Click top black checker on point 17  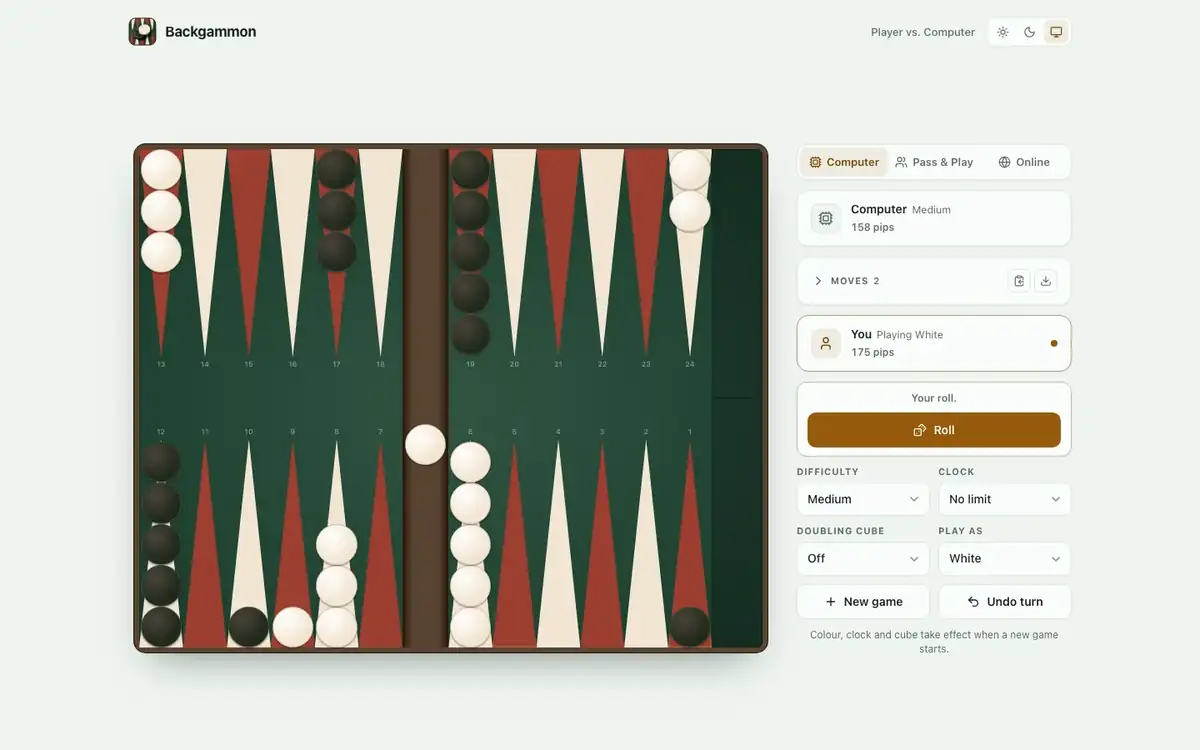point(336,170)
